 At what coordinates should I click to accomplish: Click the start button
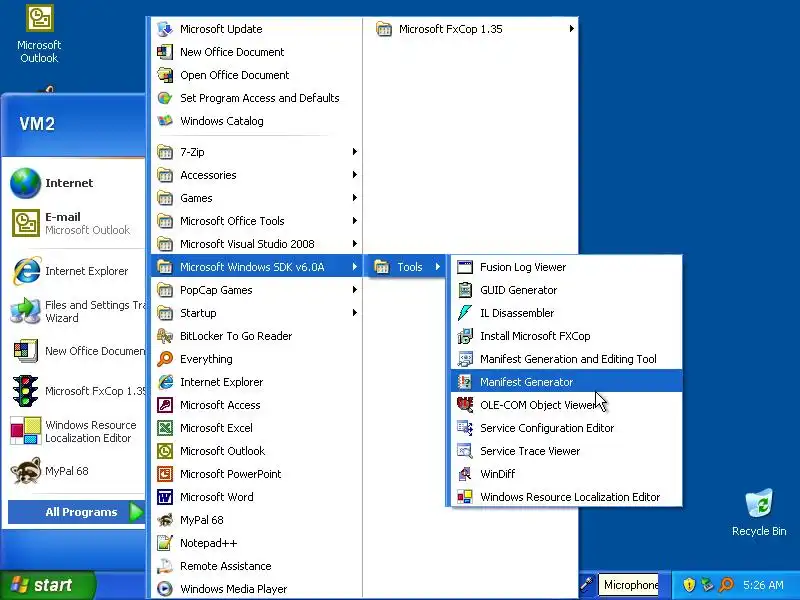click(x=48, y=585)
